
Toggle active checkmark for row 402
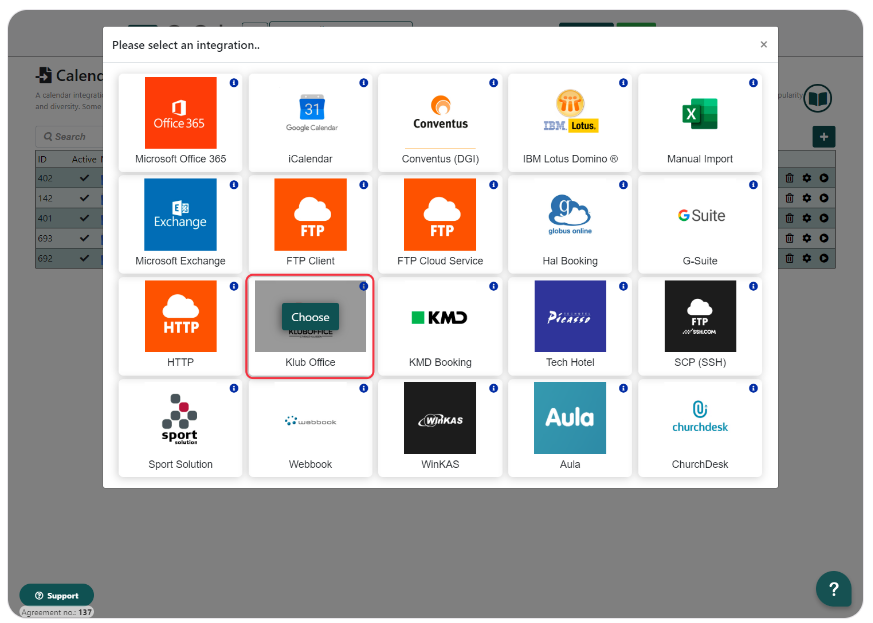tap(84, 178)
